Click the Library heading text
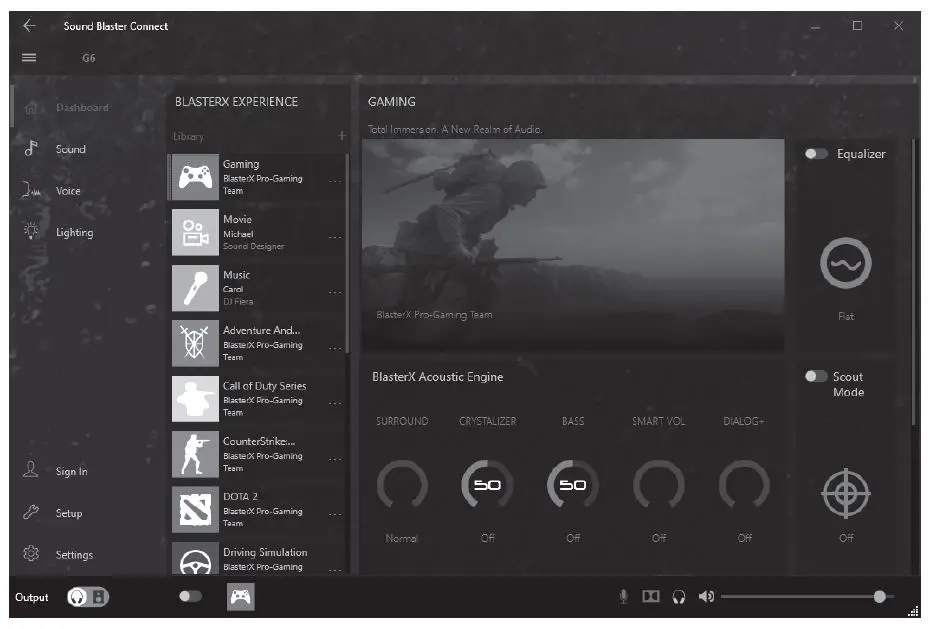This screenshot has width=928, height=629. coord(188,136)
